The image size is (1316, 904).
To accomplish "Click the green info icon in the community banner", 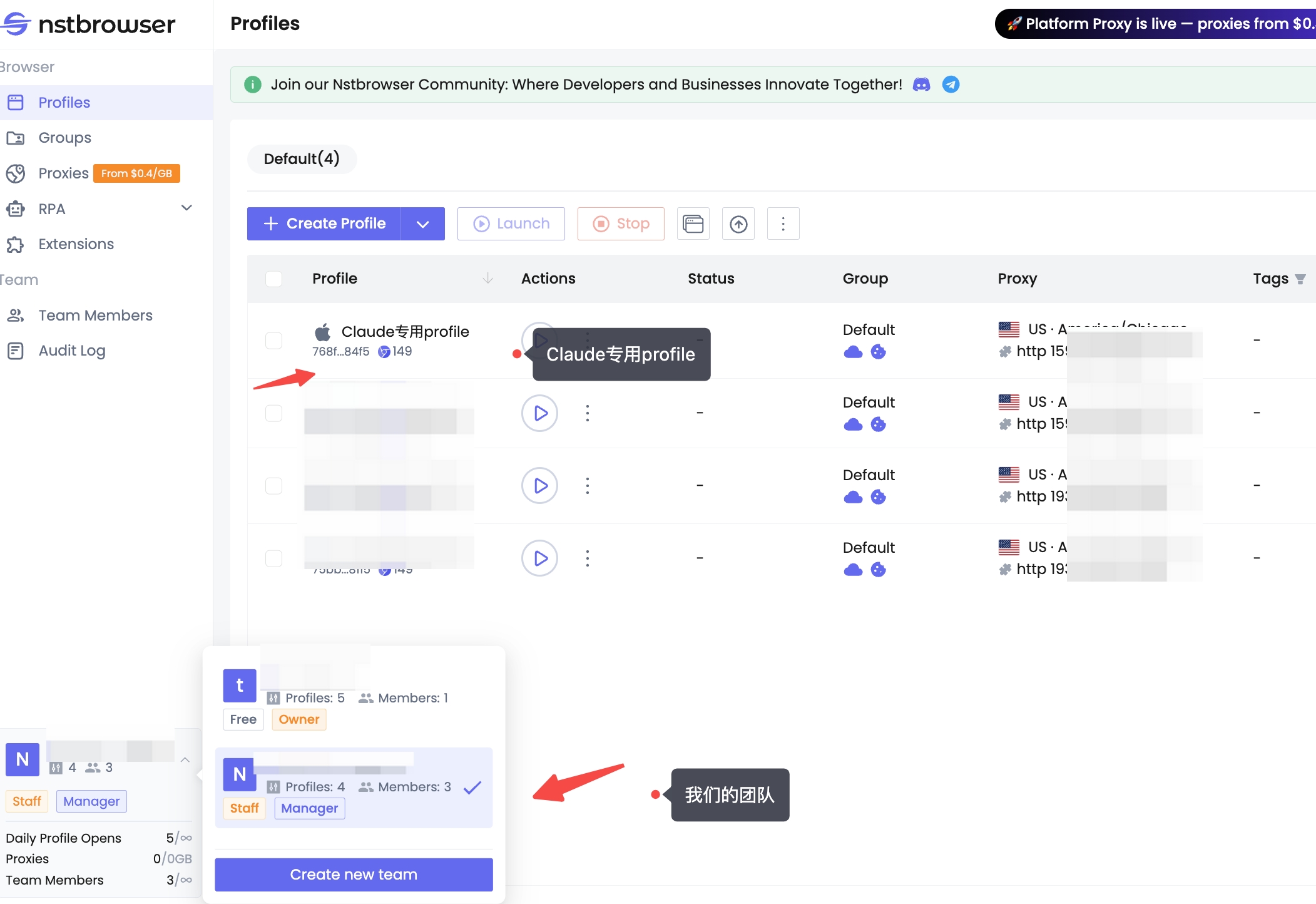I will pos(253,85).
